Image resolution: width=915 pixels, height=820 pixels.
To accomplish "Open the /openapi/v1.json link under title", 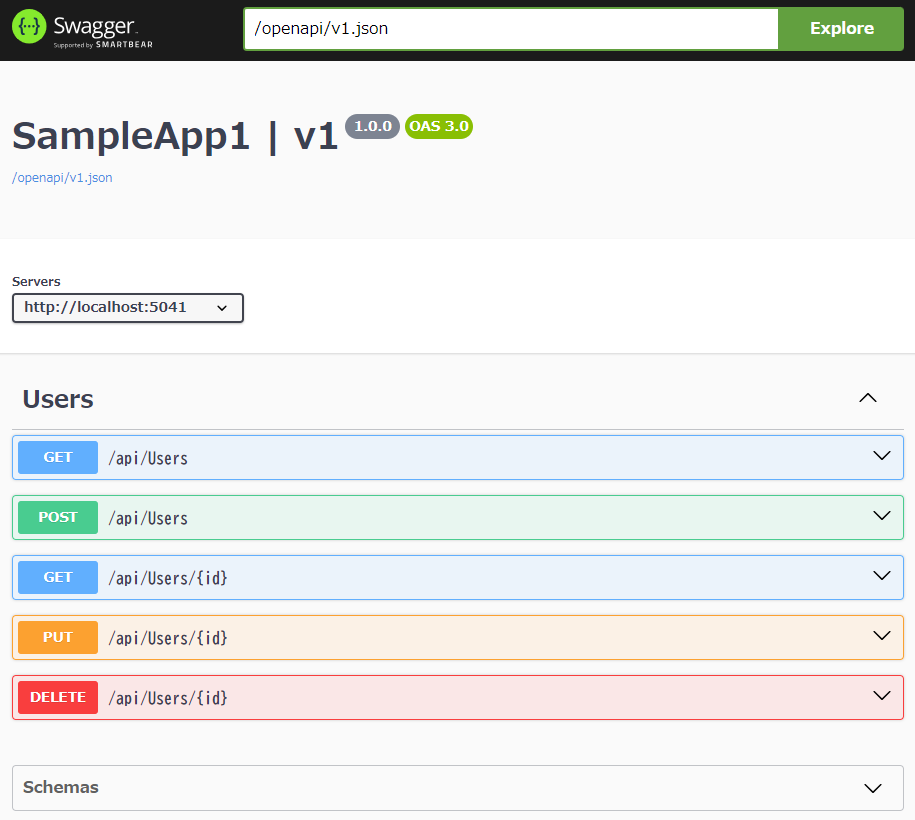I will [x=62, y=177].
